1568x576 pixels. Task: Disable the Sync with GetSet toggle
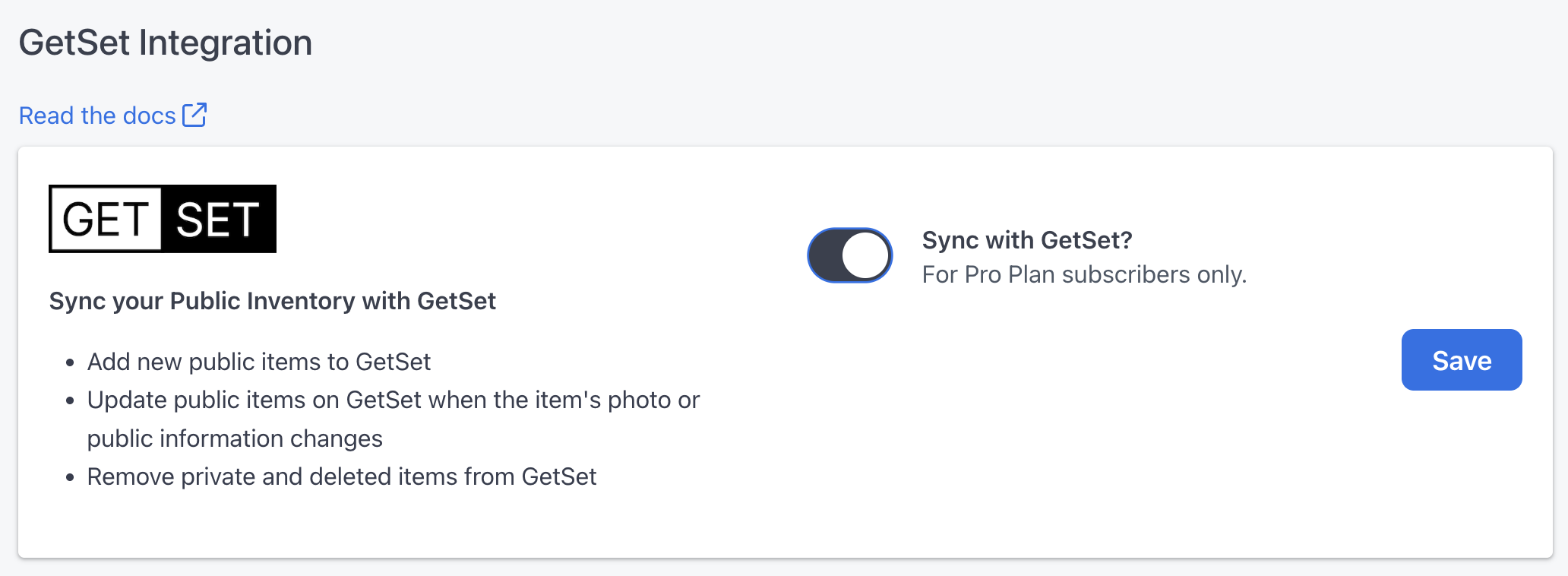pos(849,255)
